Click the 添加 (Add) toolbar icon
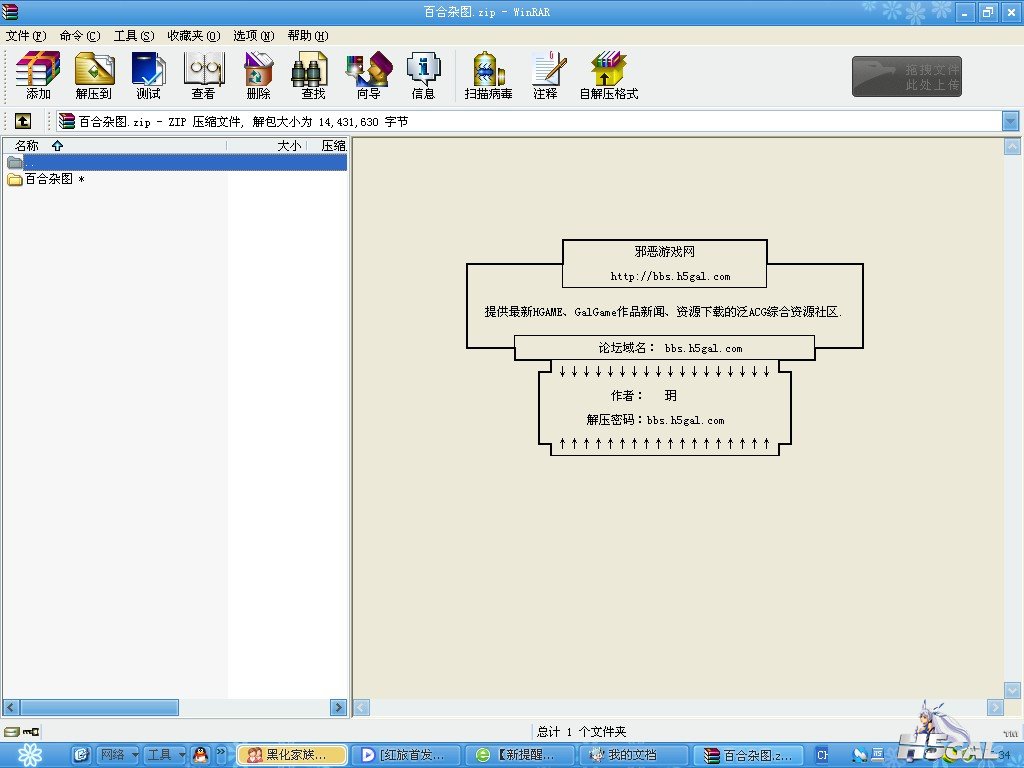 (38, 76)
